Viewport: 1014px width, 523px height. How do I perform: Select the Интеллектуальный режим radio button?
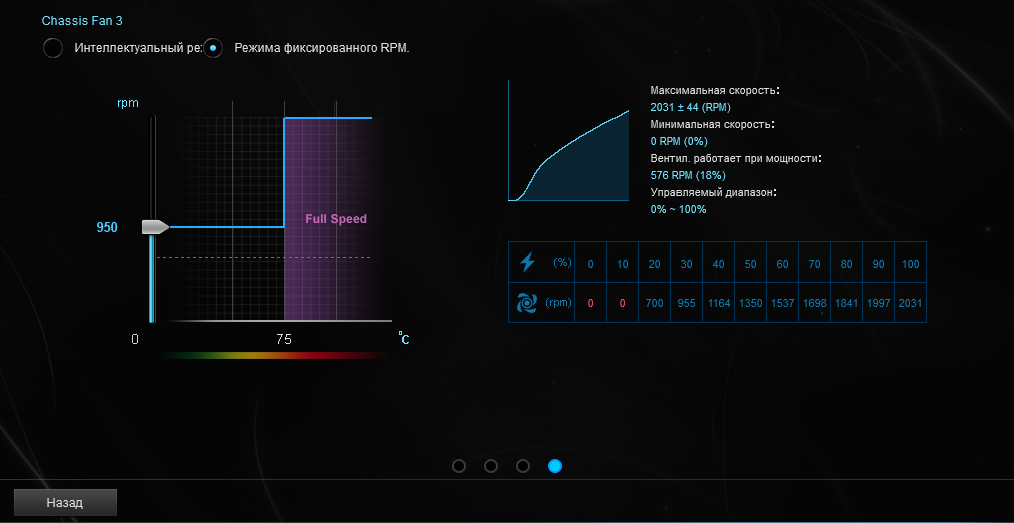pyautogui.click(x=53, y=48)
